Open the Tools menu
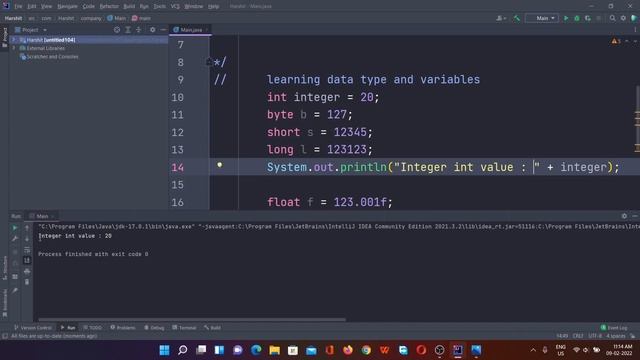640x360 pixels. [160, 7]
